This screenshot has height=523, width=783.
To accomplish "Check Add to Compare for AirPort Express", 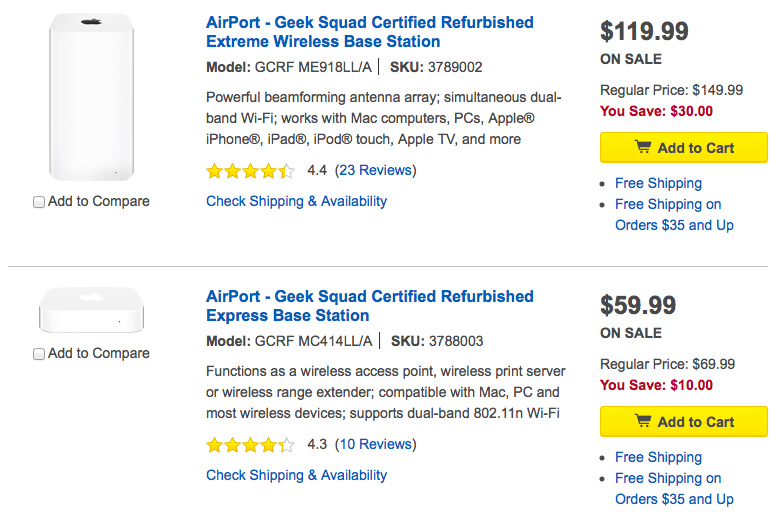I will (x=39, y=354).
